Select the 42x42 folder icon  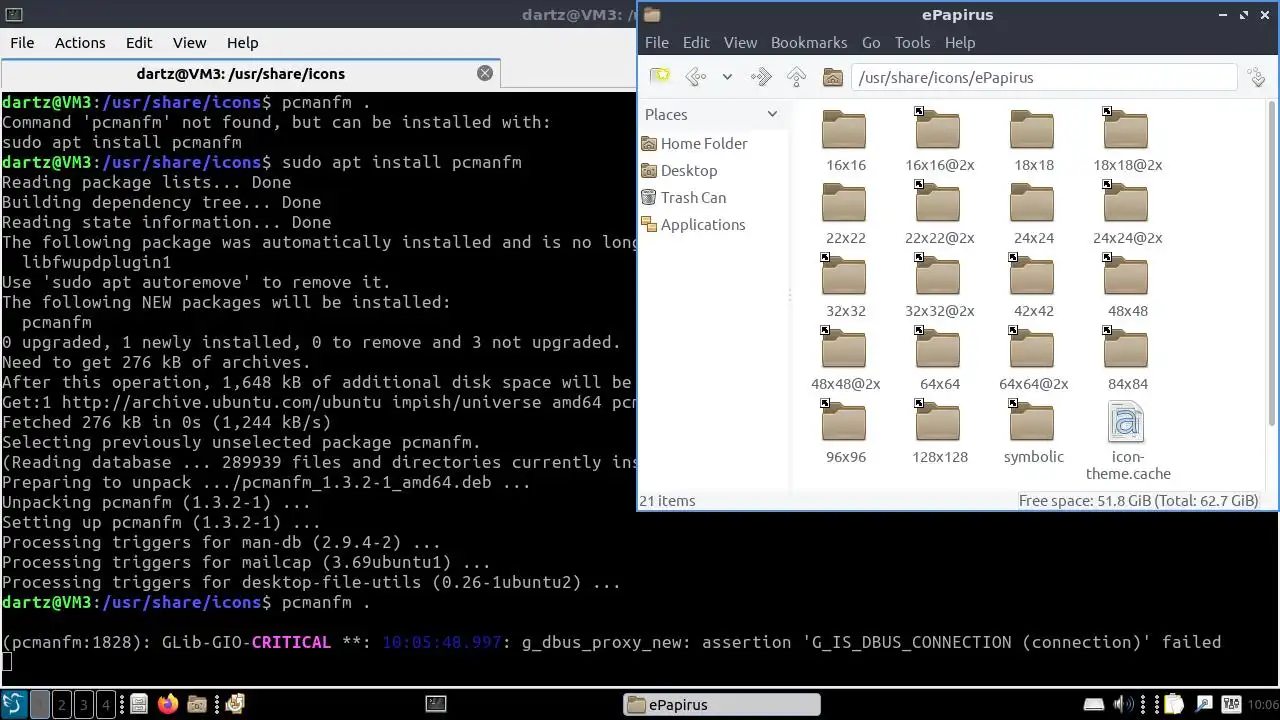pos(1032,277)
